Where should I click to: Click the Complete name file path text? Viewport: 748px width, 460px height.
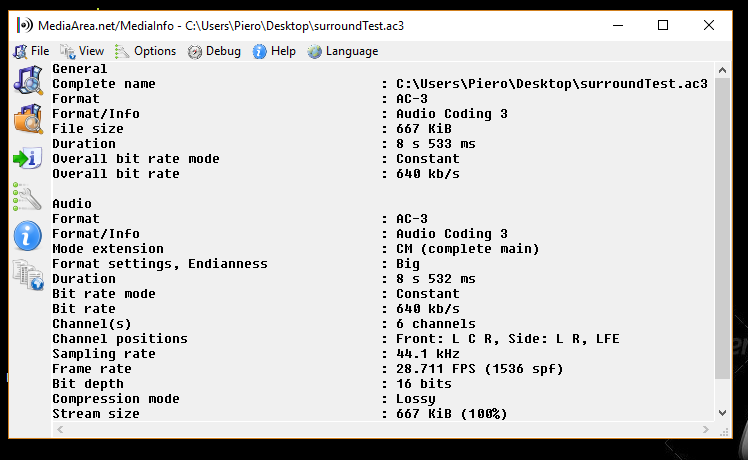coord(551,84)
